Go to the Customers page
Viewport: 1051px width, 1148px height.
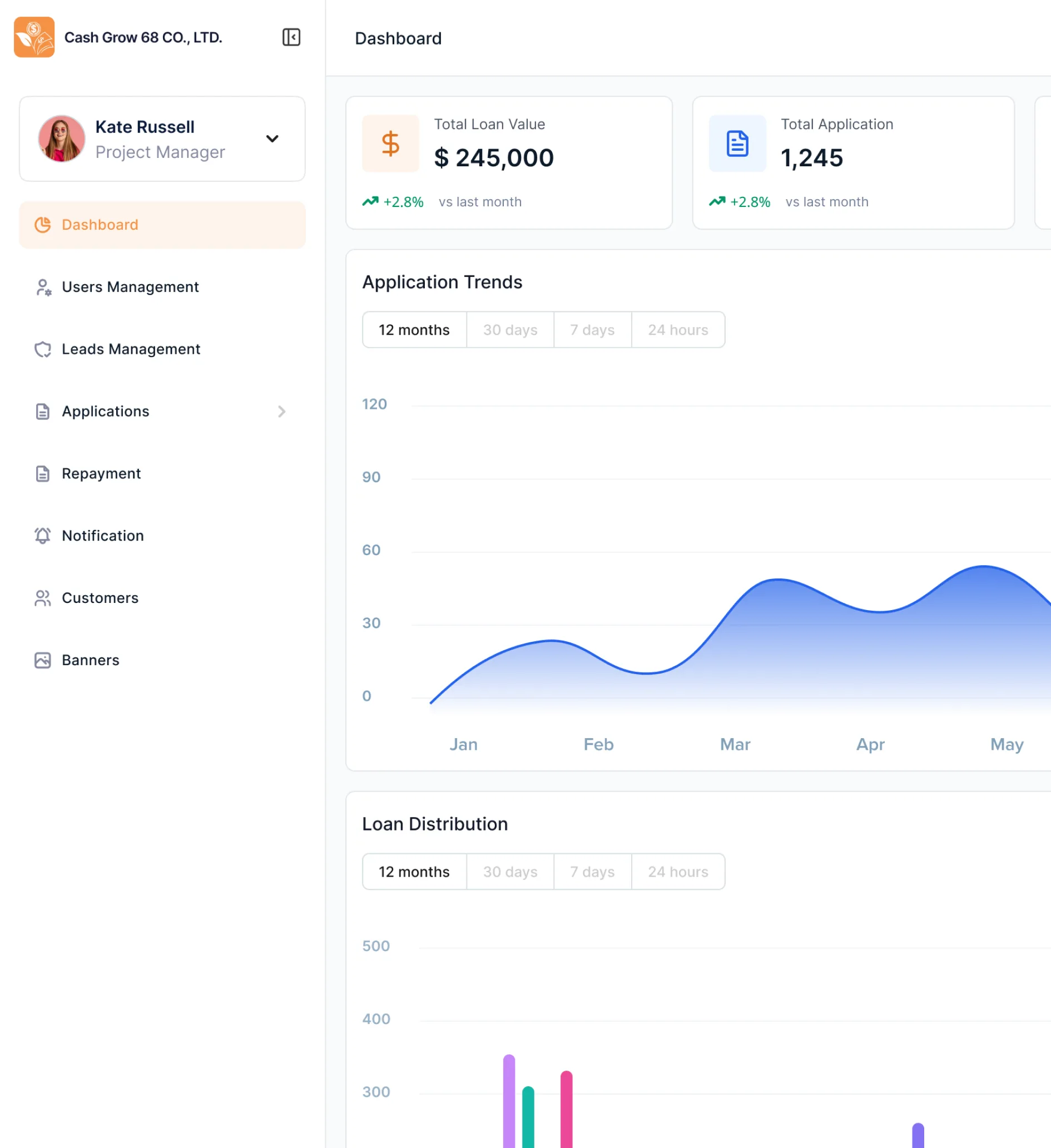click(x=162, y=598)
